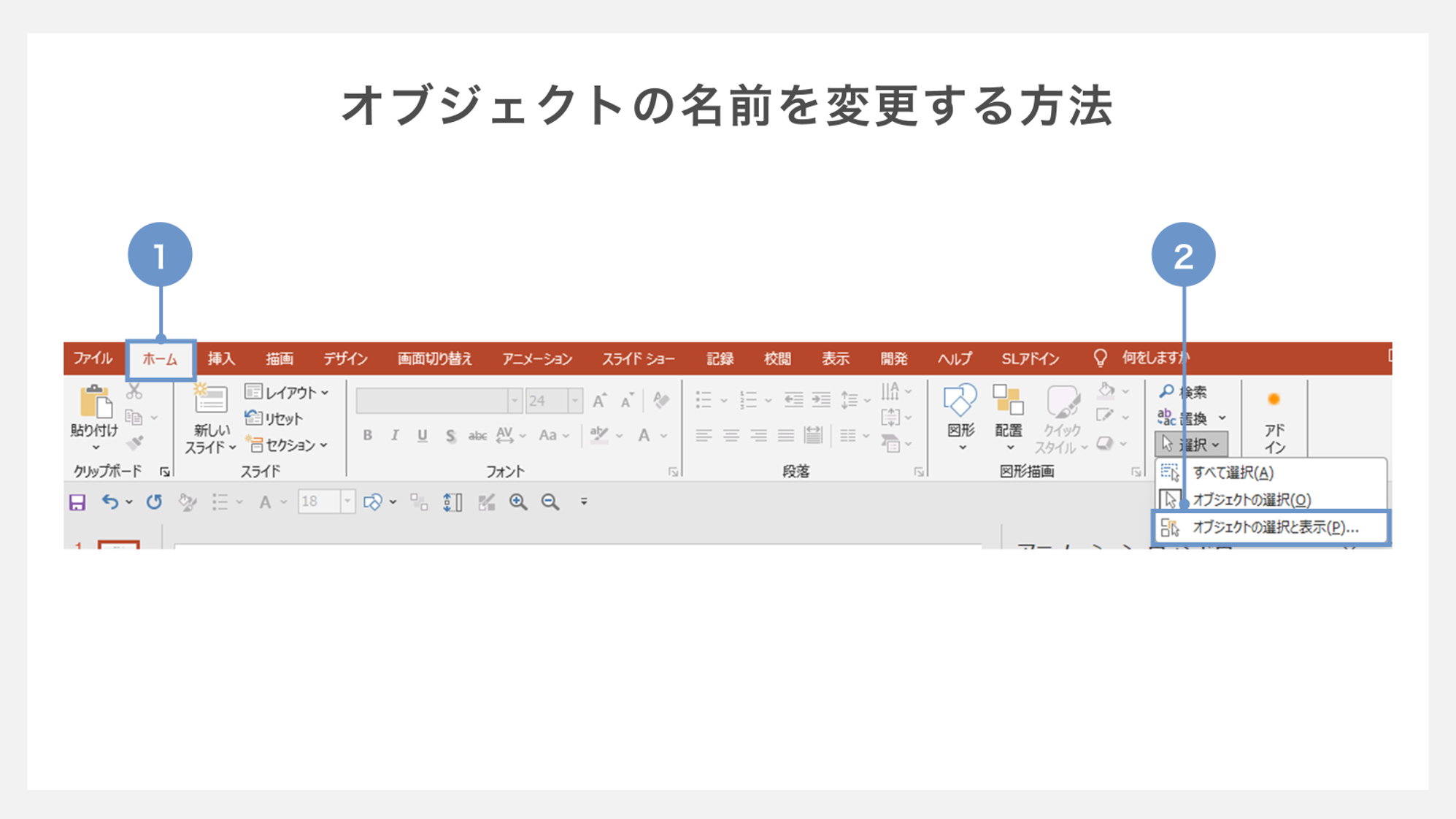Open the ファイル tab
This screenshot has width=1456, height=819.
93,358
